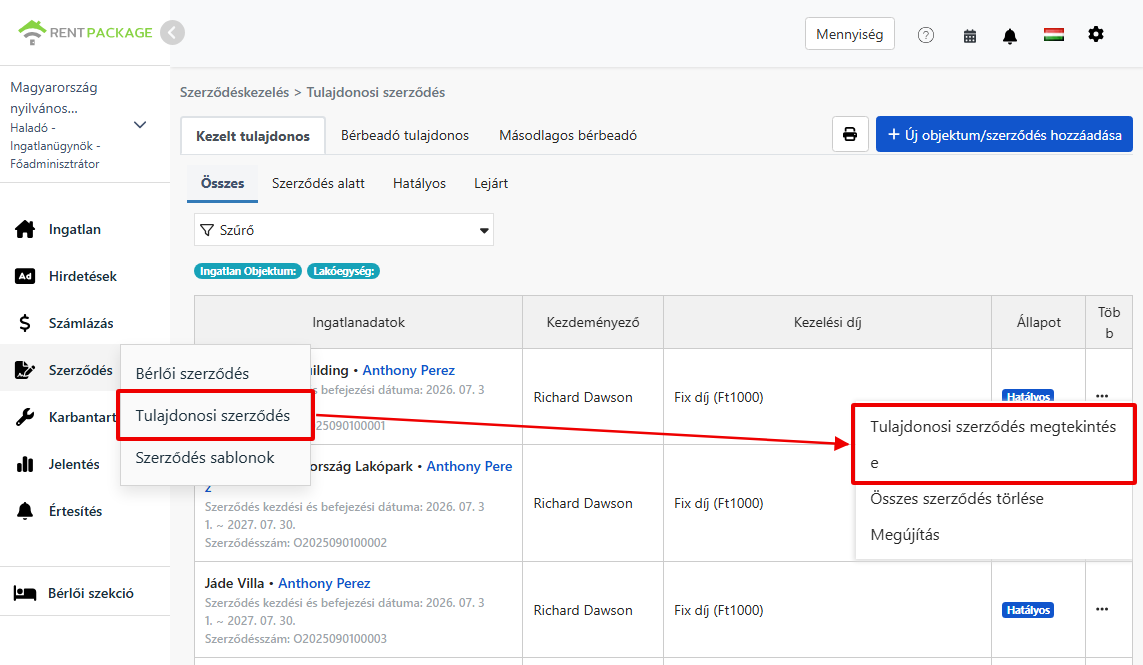The height and width of the screenshot is (665, 1143).
Task: Open Jelentés in the sidebar
Action: (74, 464)
